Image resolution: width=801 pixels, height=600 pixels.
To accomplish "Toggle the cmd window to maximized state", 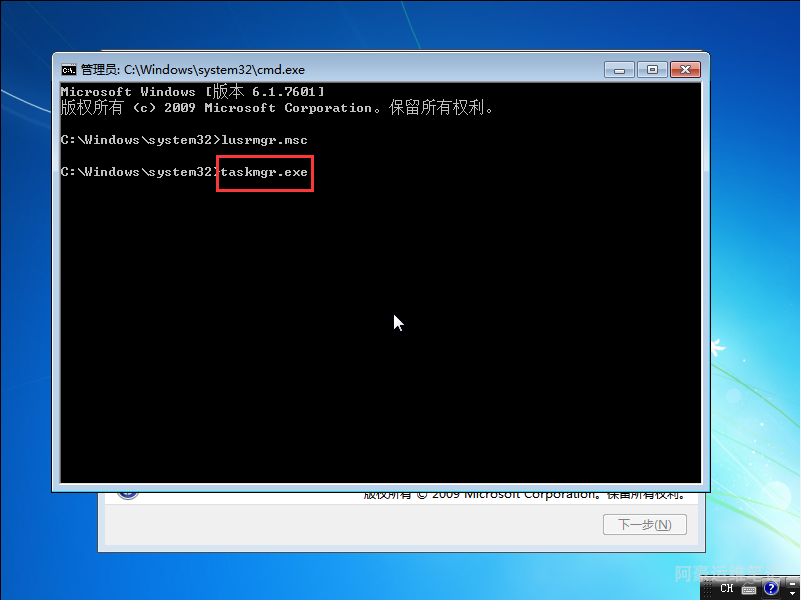I will click(x=652, y=69).
